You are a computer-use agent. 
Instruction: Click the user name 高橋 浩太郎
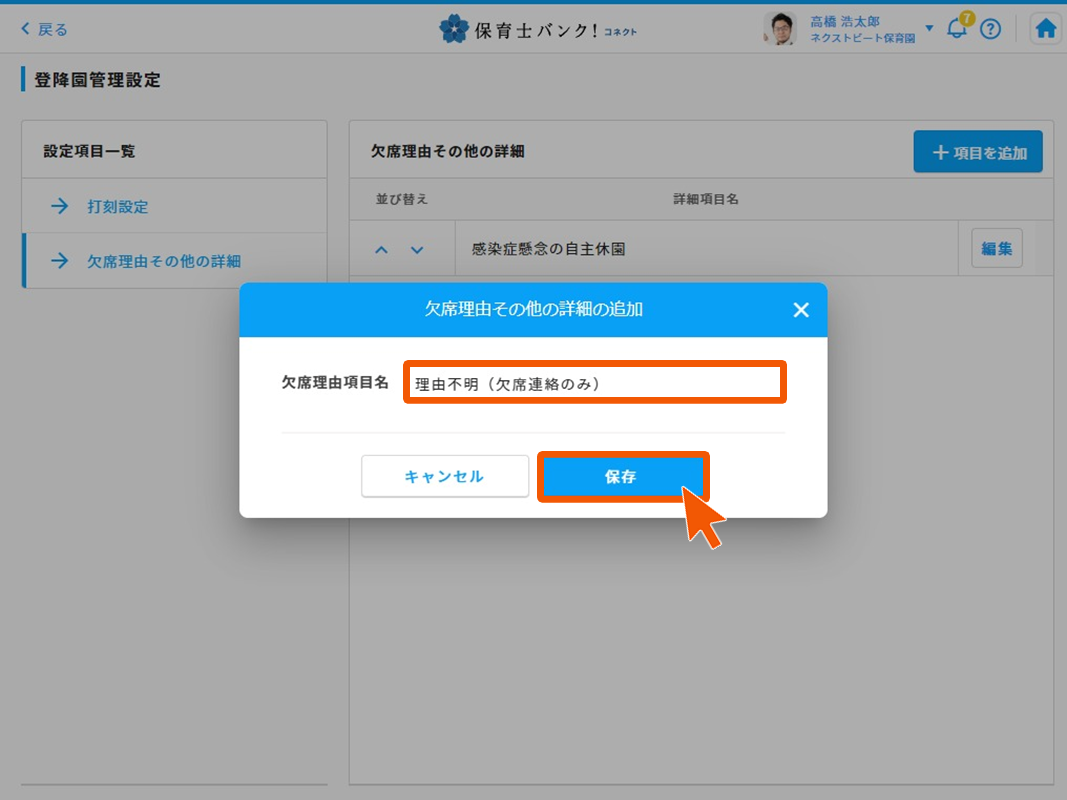click(x=845, y=21)
